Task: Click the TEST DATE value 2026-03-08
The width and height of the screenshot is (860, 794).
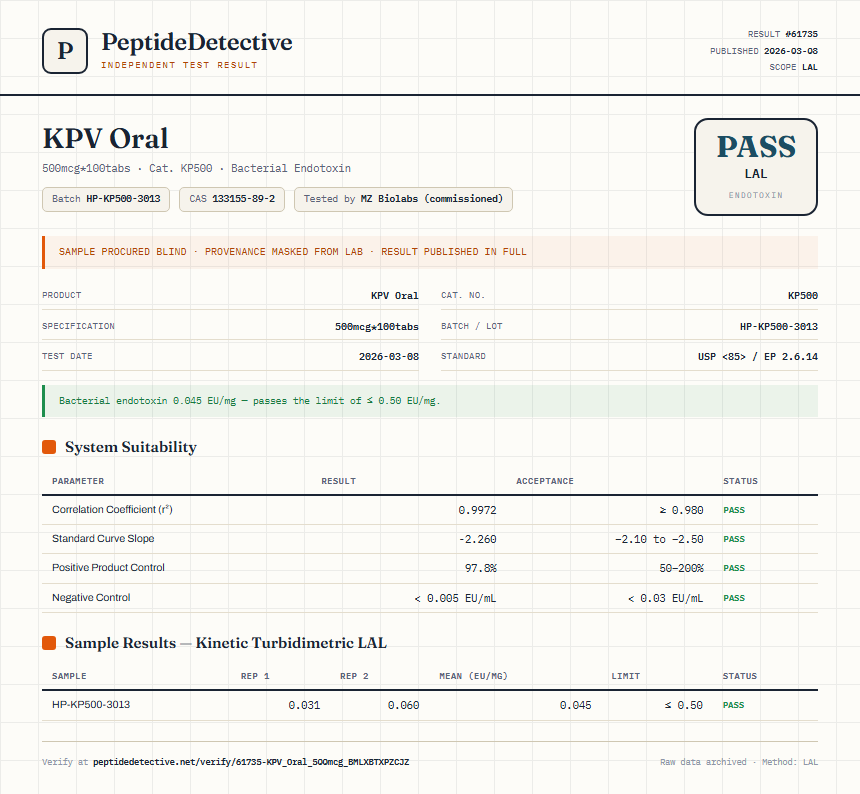Action: 389,357
